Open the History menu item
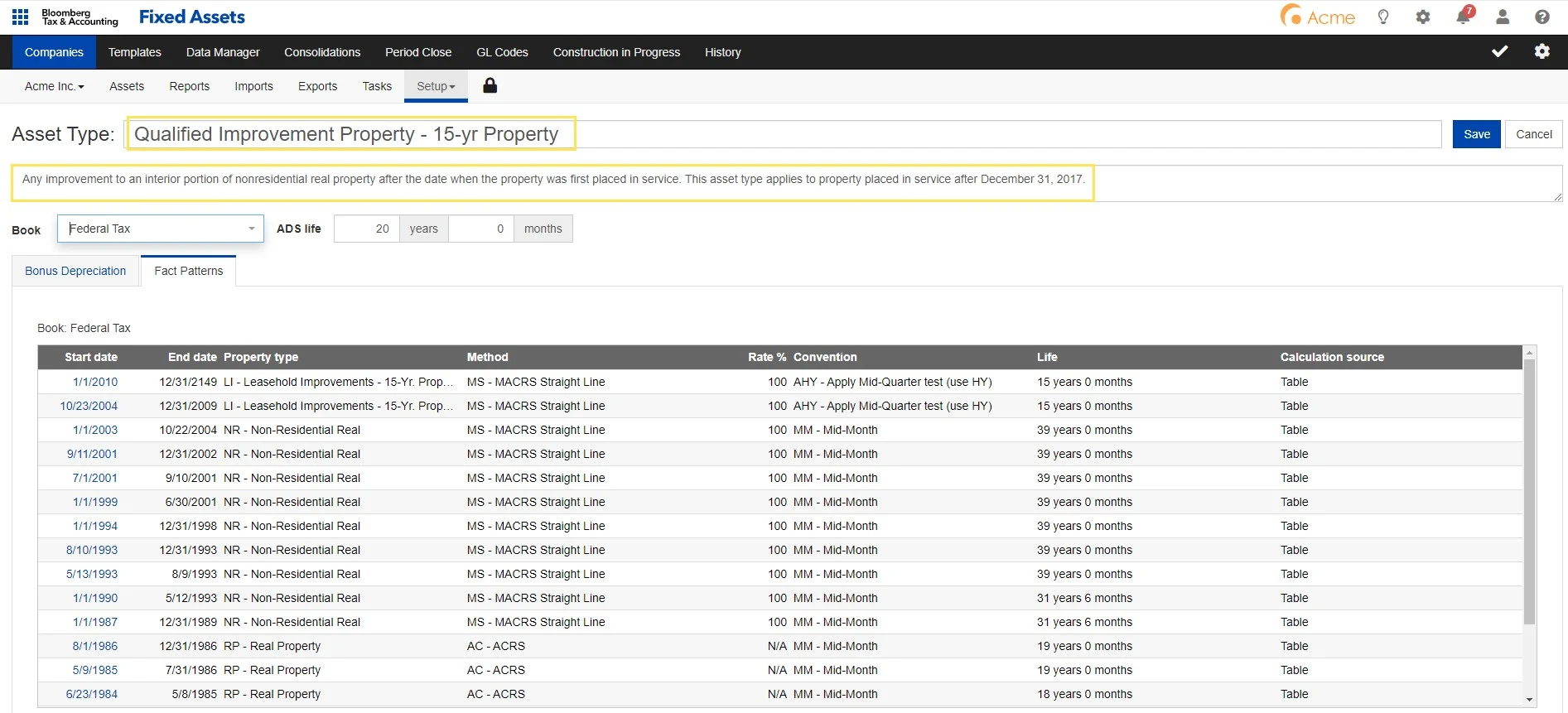 (723, 52)
